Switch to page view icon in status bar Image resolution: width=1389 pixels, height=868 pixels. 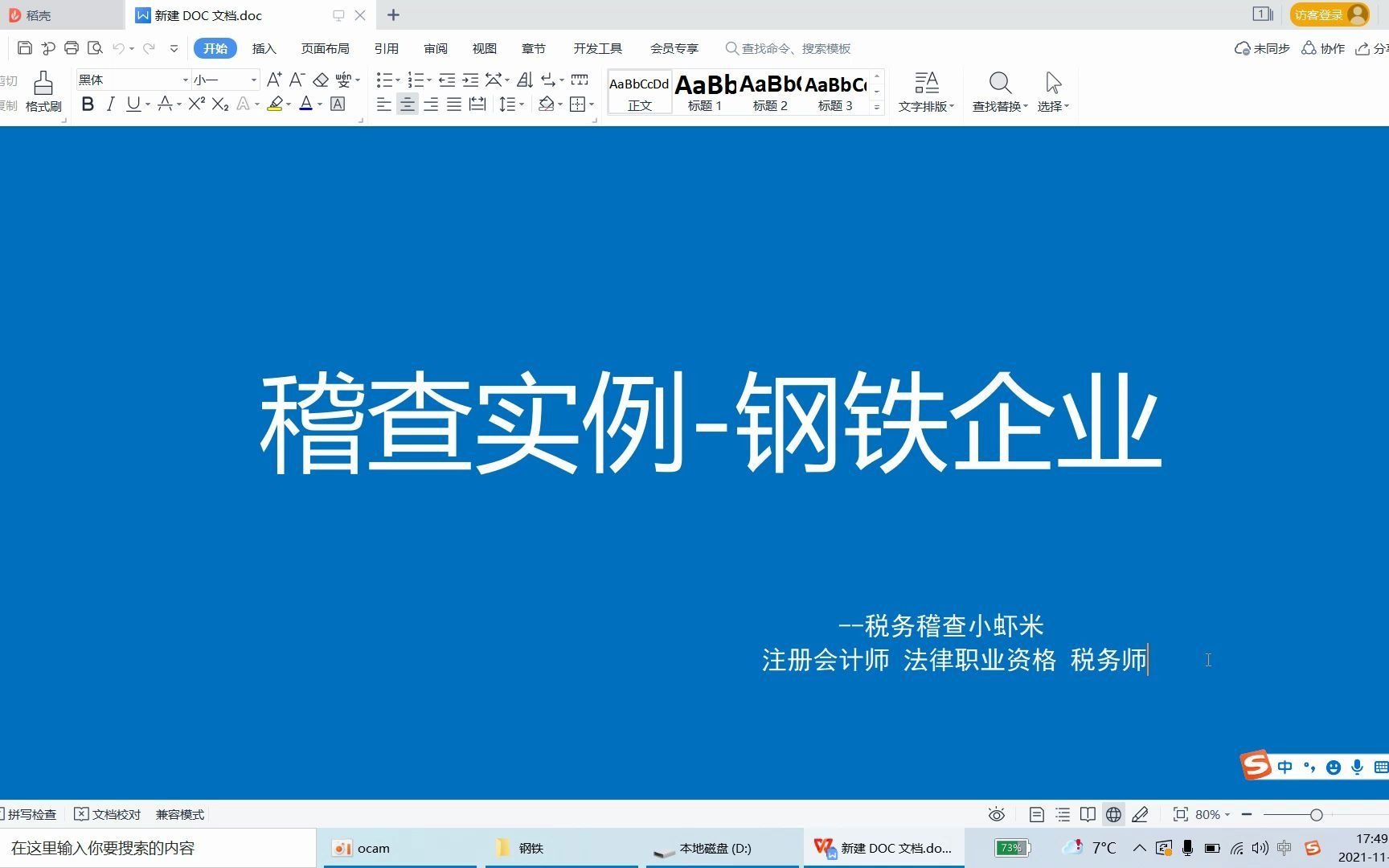[1037, 814]
